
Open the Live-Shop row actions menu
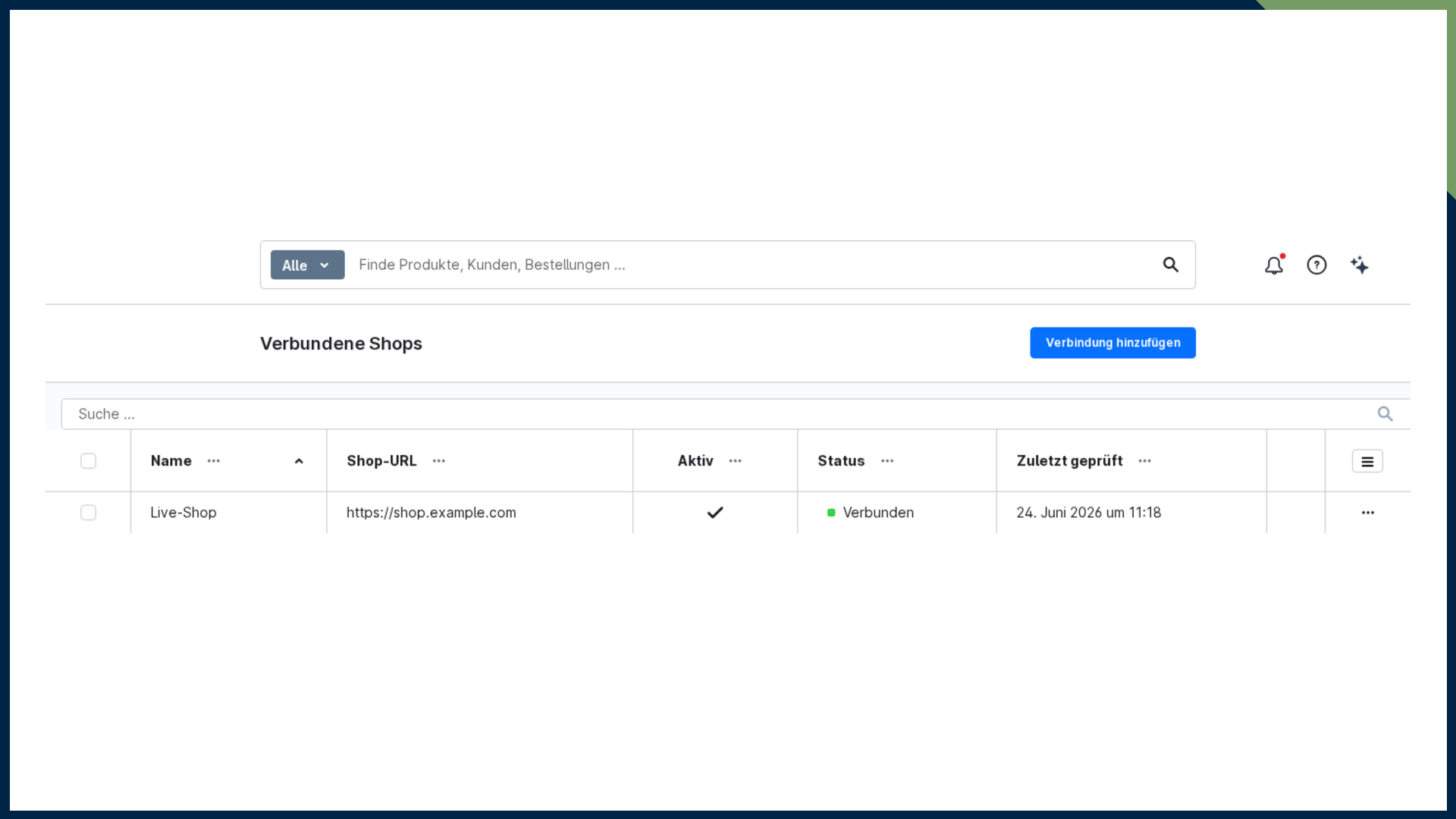click(1368, 513)
